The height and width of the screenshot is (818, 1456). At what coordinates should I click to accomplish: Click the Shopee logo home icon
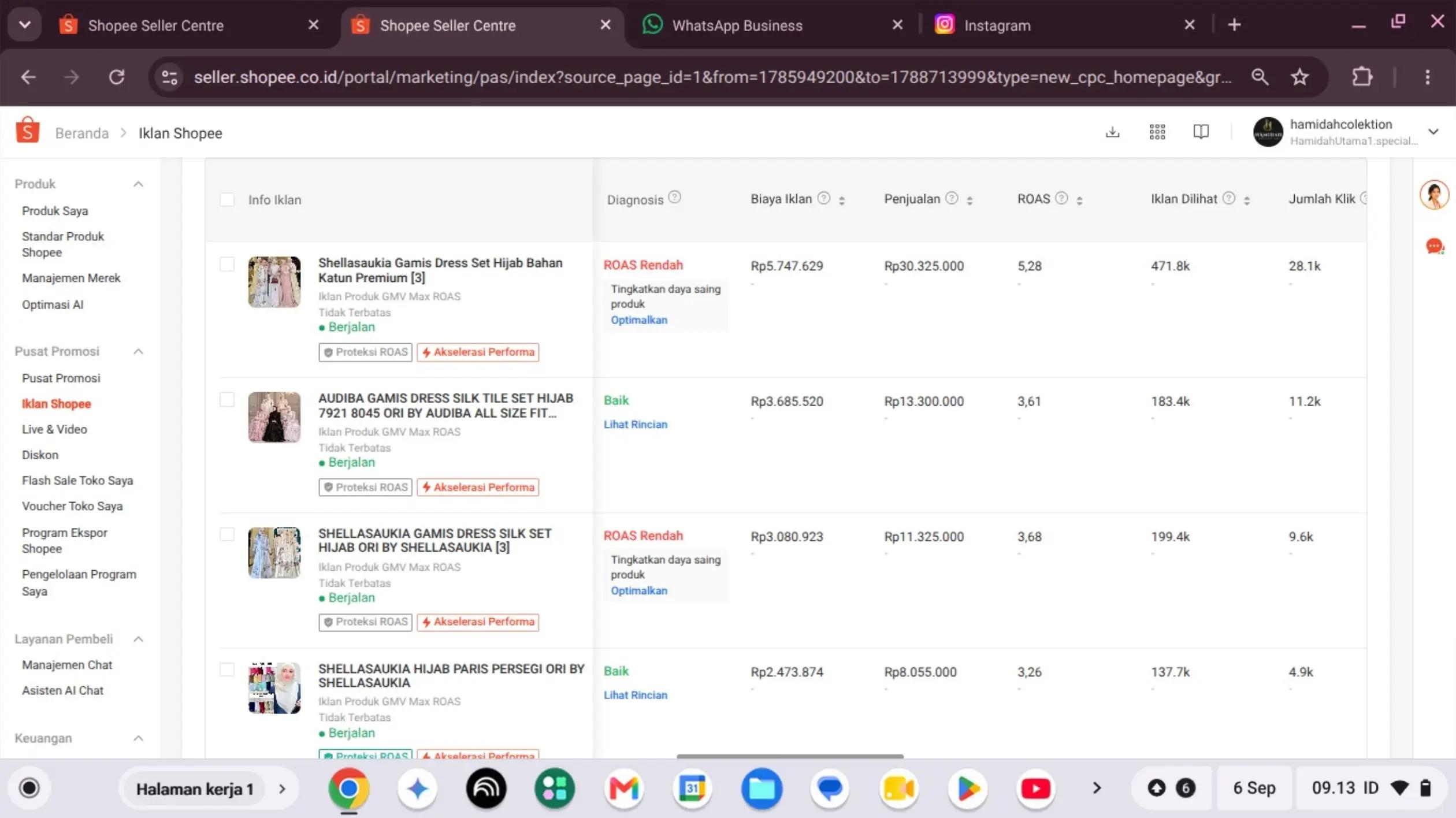point(27,129)
